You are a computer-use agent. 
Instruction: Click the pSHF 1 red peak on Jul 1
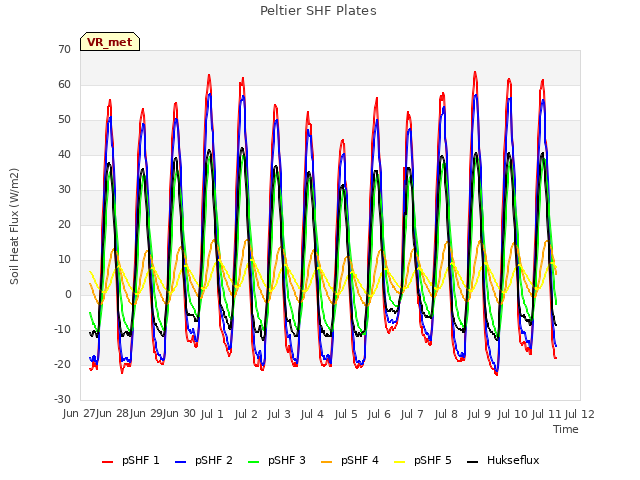209,76
